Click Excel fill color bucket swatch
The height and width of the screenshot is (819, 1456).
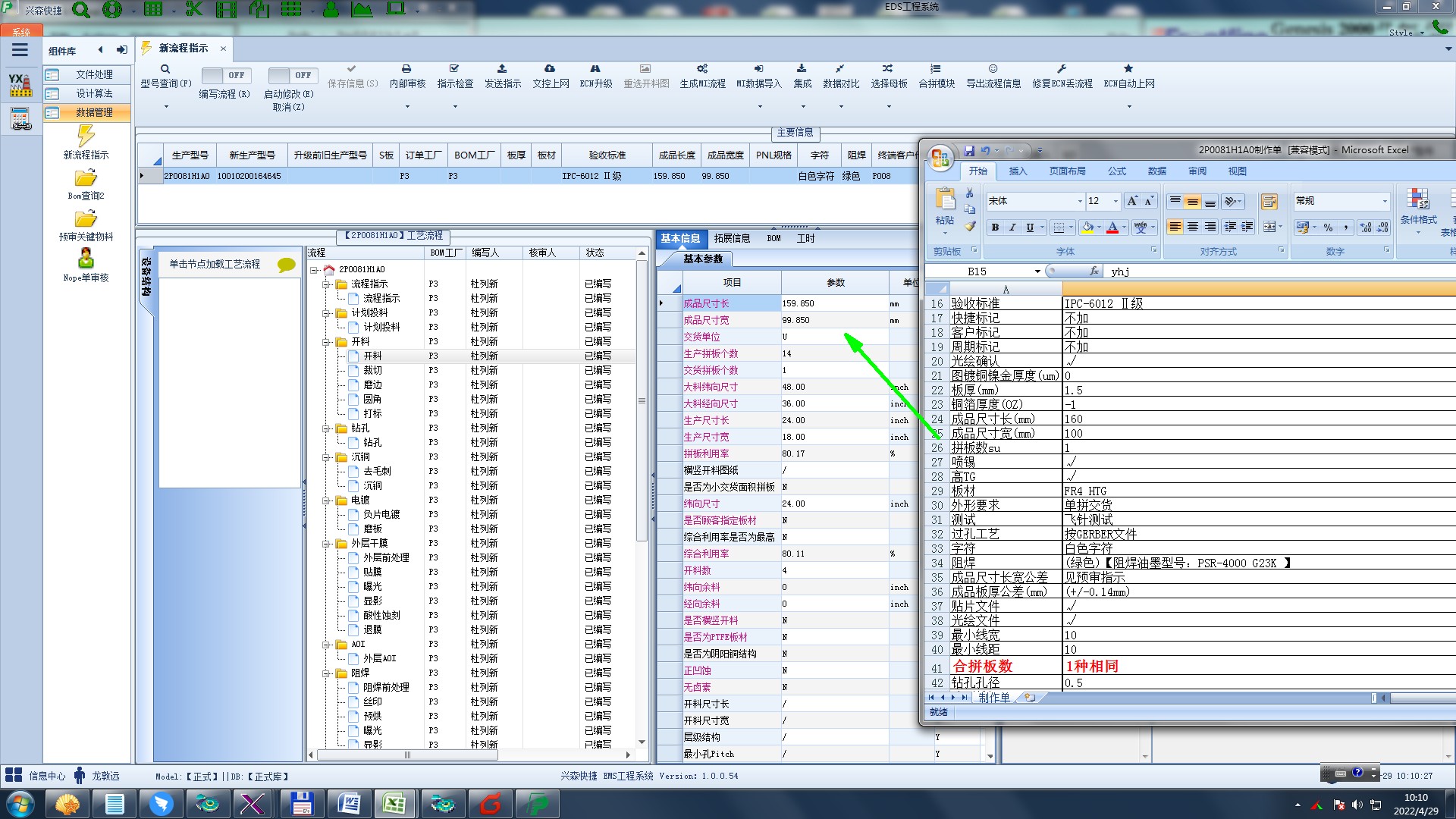pyautogui.click(x=1088, y=227)
